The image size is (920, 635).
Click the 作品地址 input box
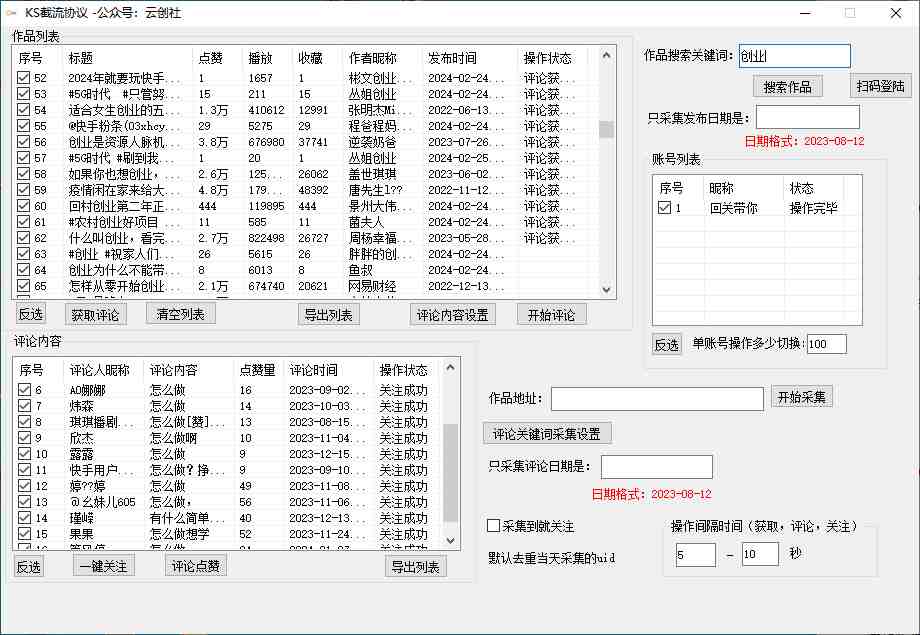[655, 397]
